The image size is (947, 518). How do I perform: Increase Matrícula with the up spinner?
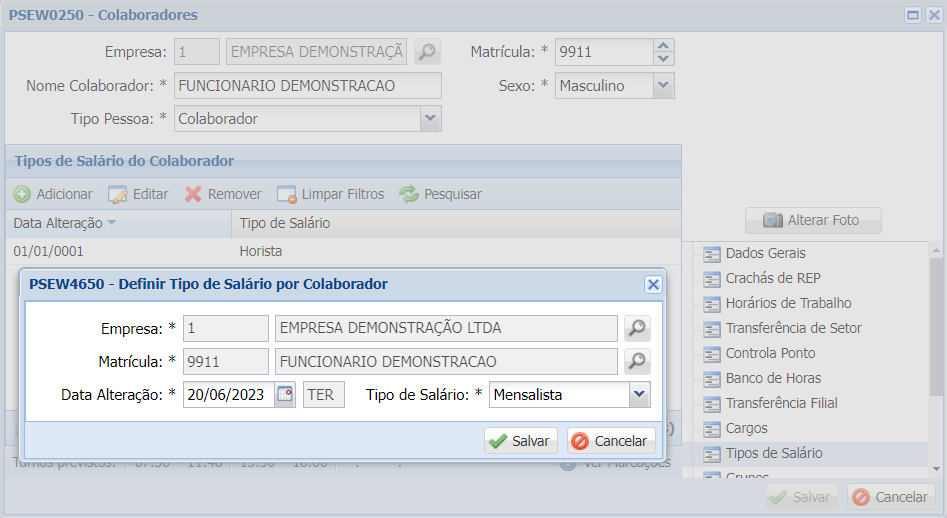pos(663,45)
